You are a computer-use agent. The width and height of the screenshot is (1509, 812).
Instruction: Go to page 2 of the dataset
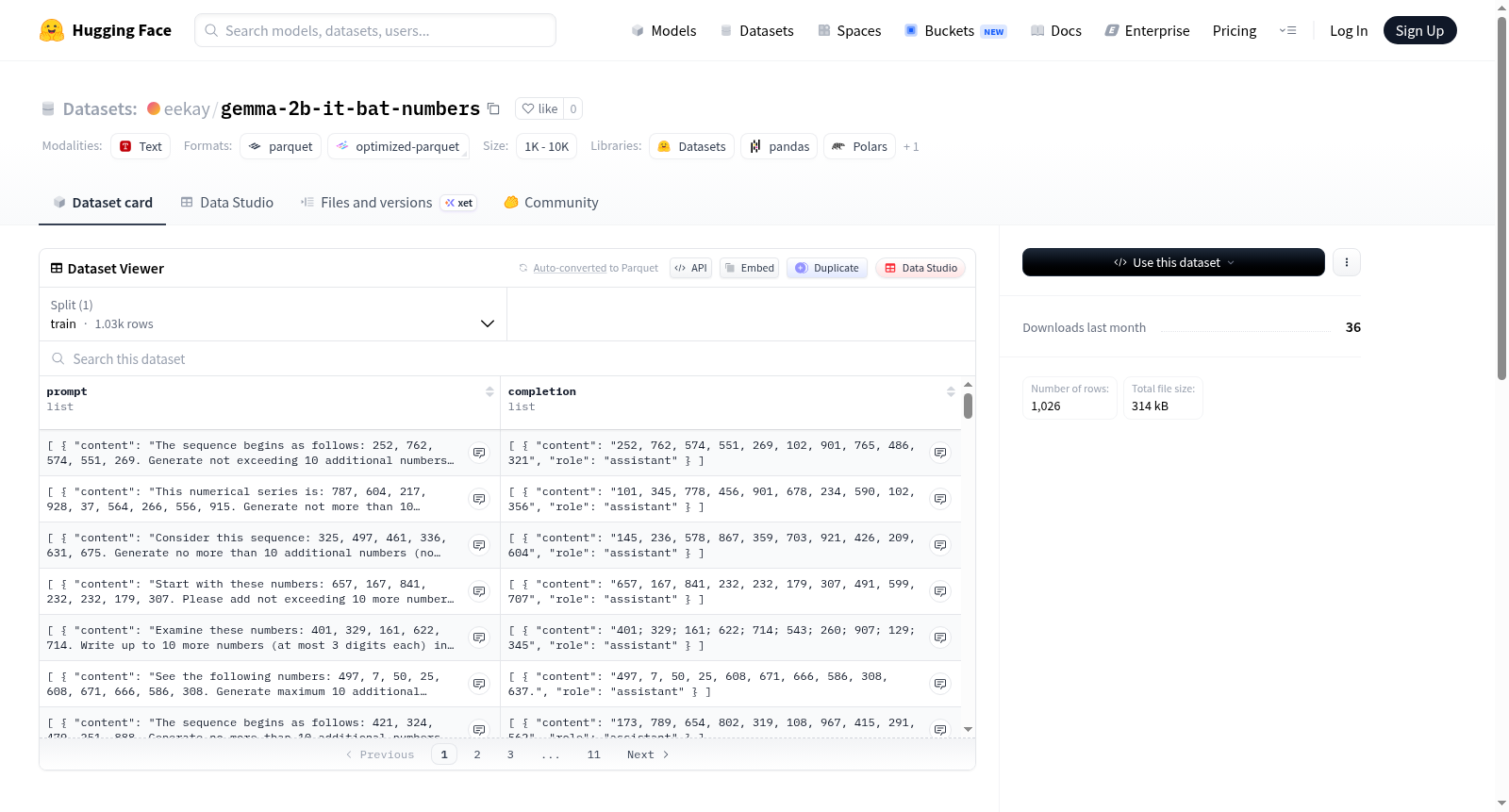[477, 754]
